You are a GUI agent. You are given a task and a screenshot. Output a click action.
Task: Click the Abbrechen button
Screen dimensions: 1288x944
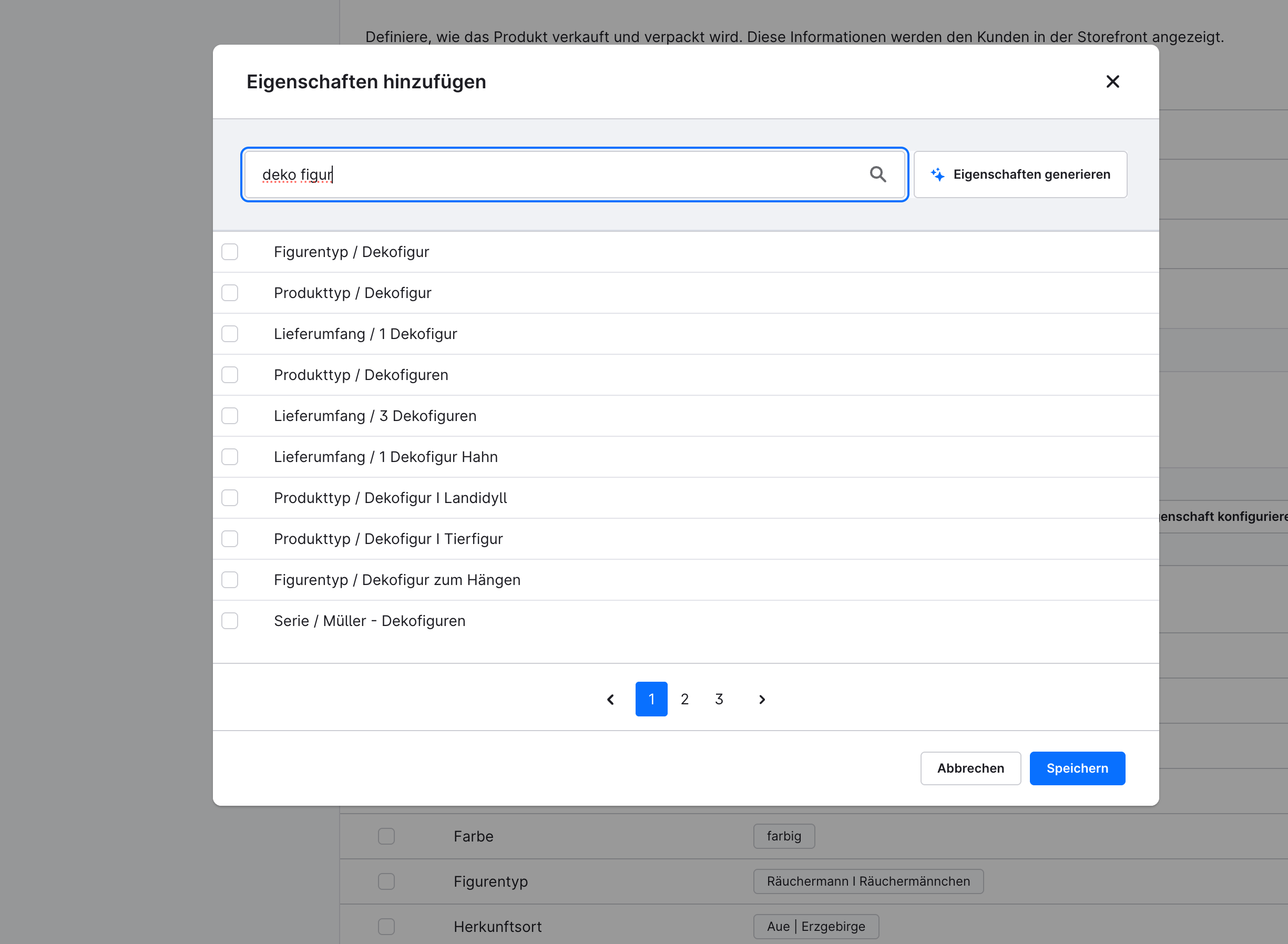coord(970,768)
